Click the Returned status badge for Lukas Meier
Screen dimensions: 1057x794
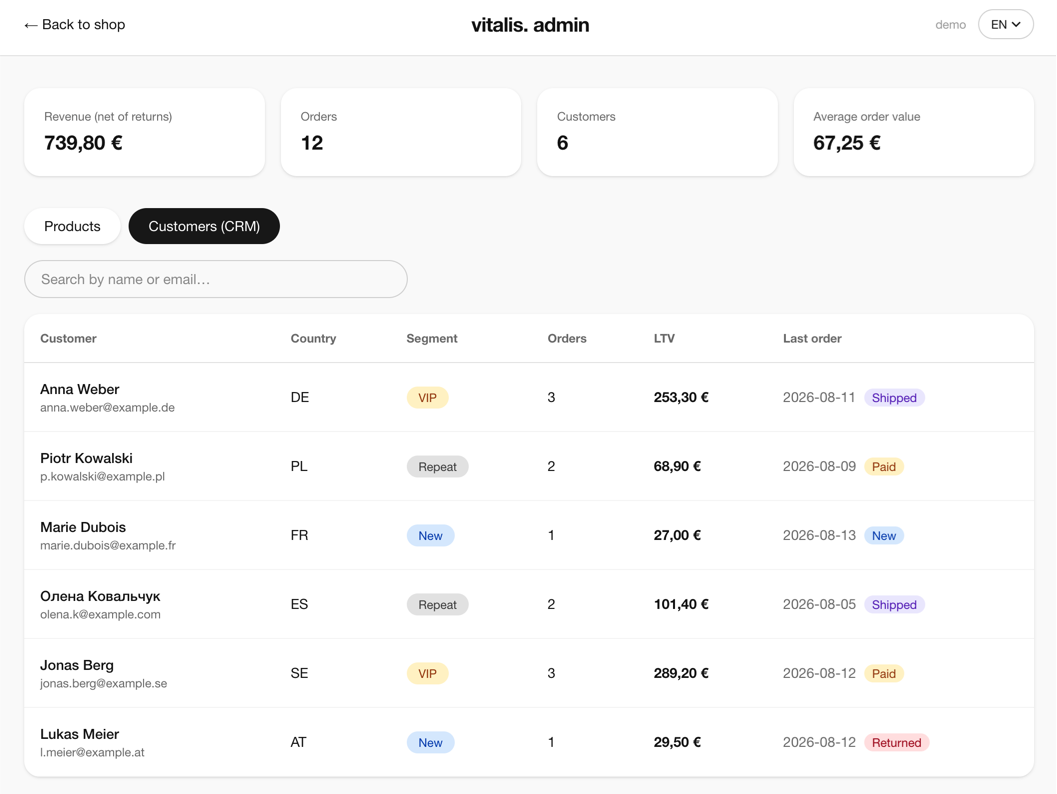tap(897, 743)
